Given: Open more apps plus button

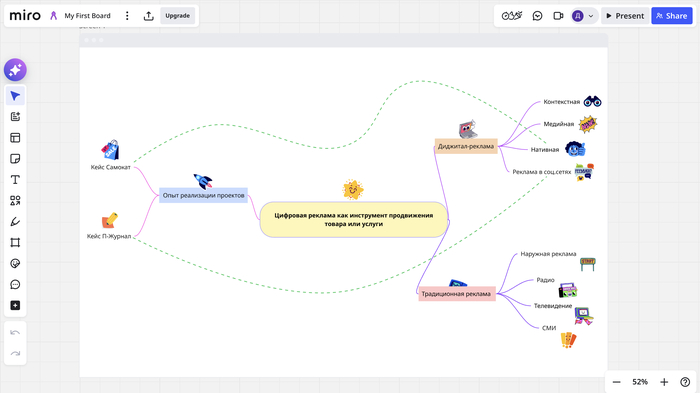Looking at the screenshot, I should pos(15,305).
